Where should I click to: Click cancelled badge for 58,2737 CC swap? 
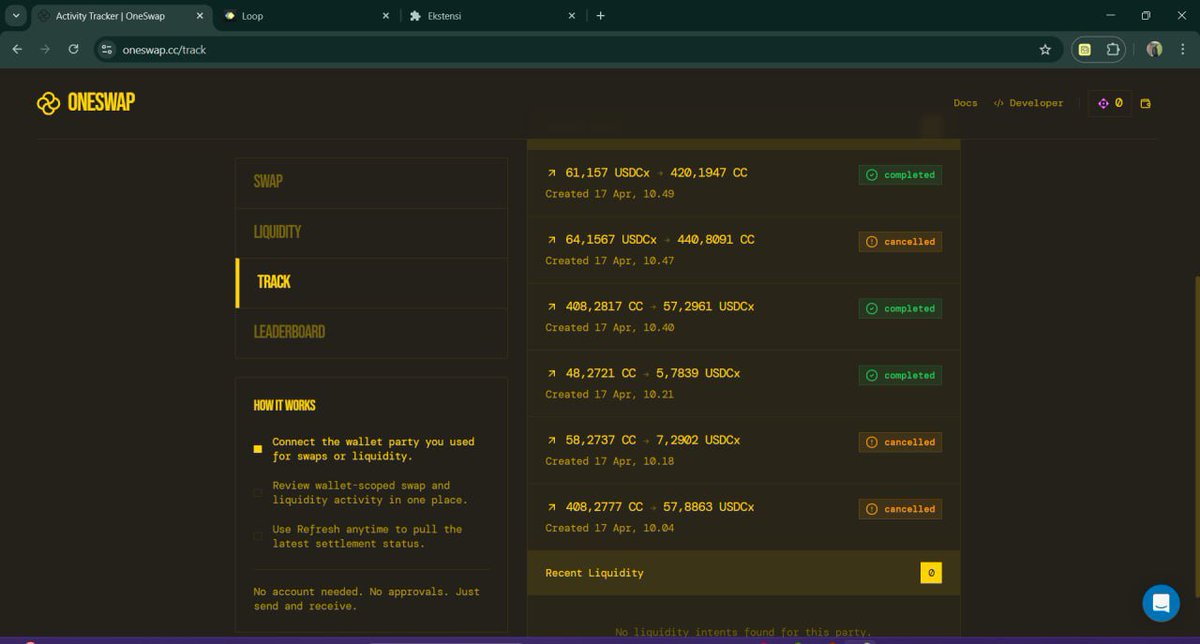pos(900,442)
